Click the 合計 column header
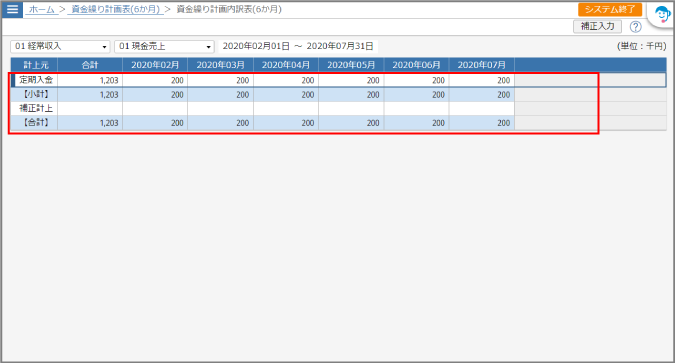 pos(90,65)
